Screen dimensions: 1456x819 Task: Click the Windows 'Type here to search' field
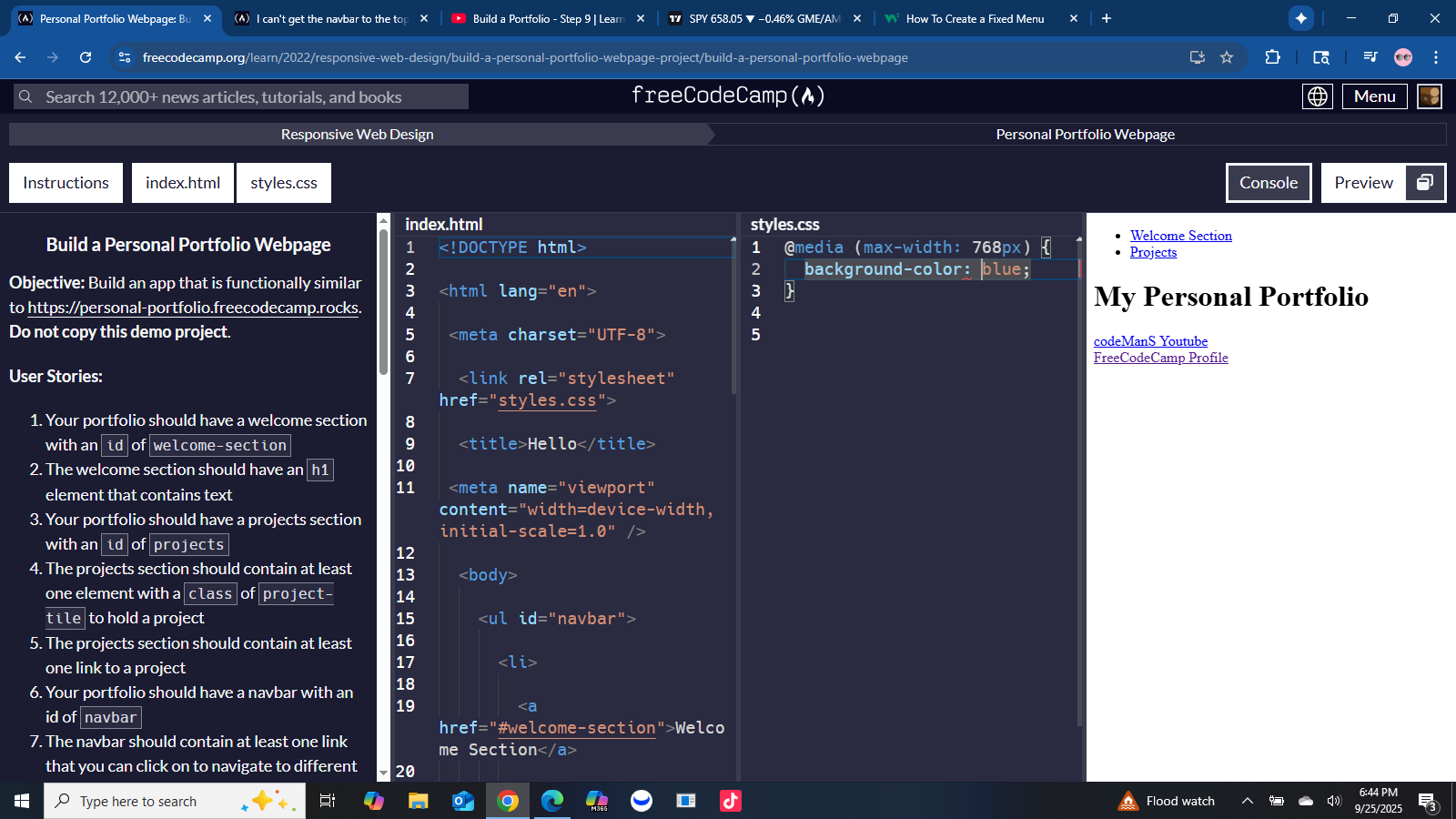click(x=146, y=801)
